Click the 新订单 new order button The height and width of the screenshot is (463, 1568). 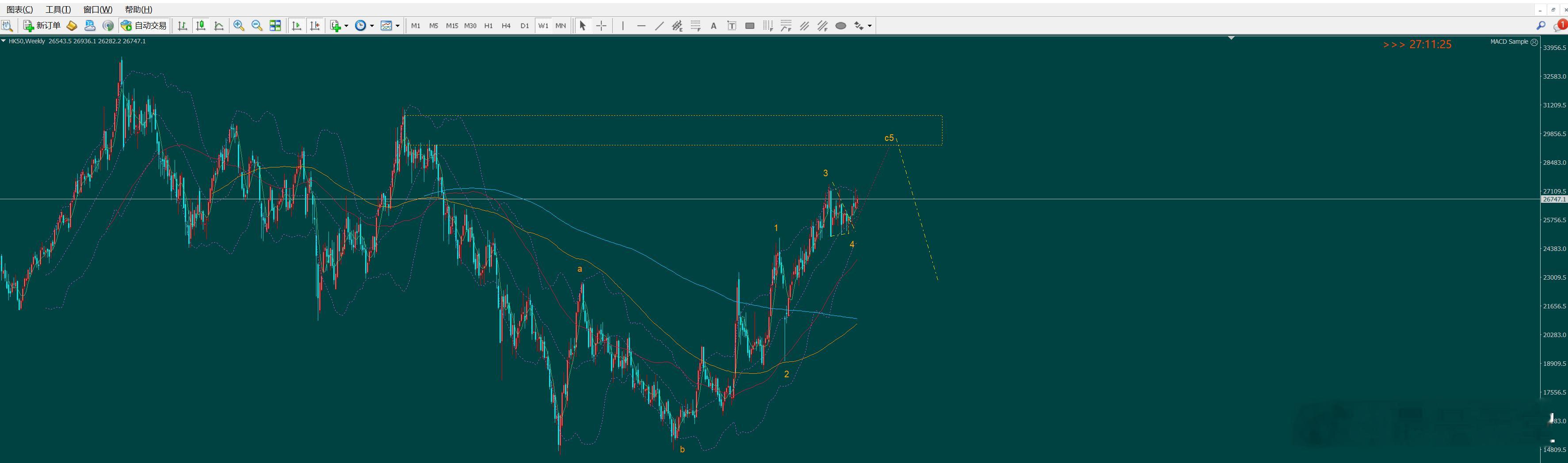tap(42, 26)
